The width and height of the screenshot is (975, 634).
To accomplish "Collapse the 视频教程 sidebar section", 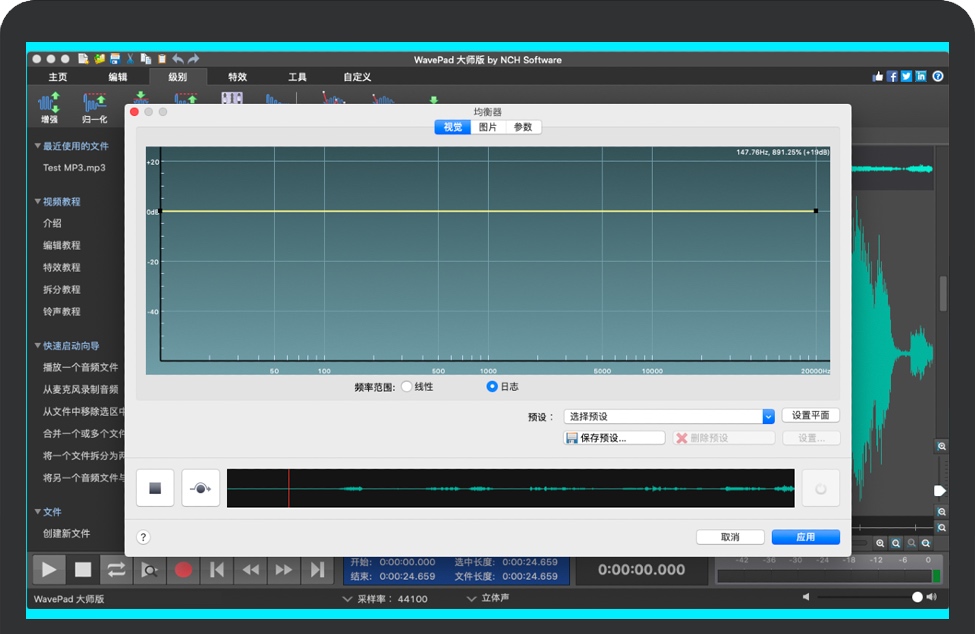I will point(38,202).
